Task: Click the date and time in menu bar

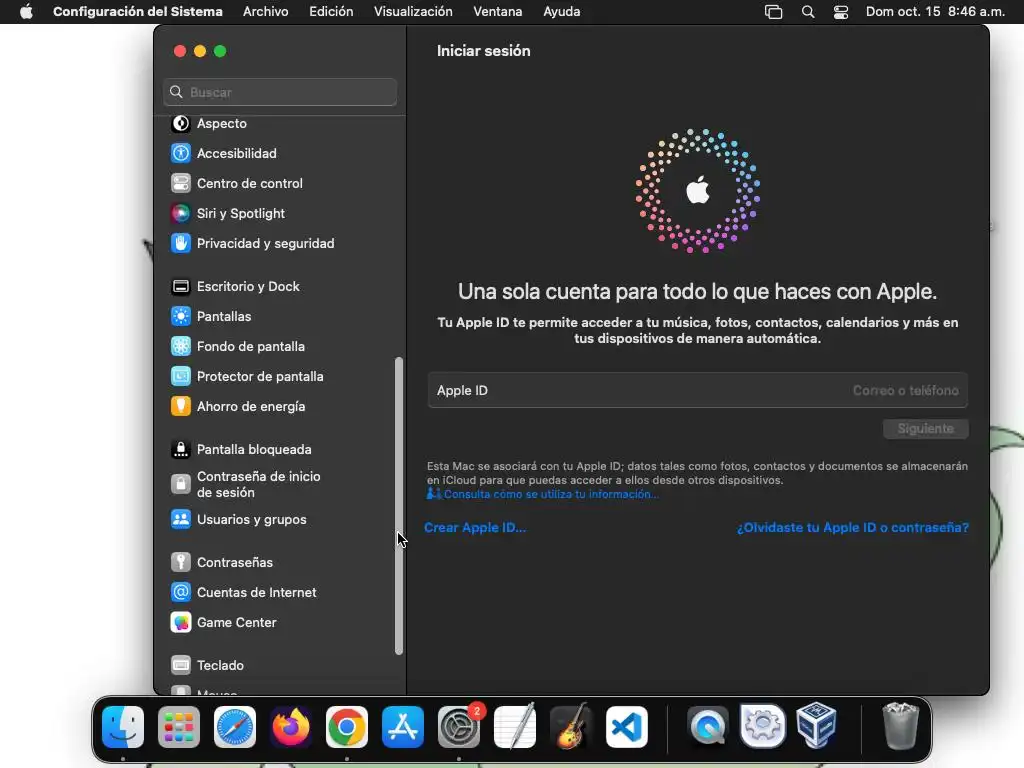Action: pyautogui.click(x=935, y=12)
